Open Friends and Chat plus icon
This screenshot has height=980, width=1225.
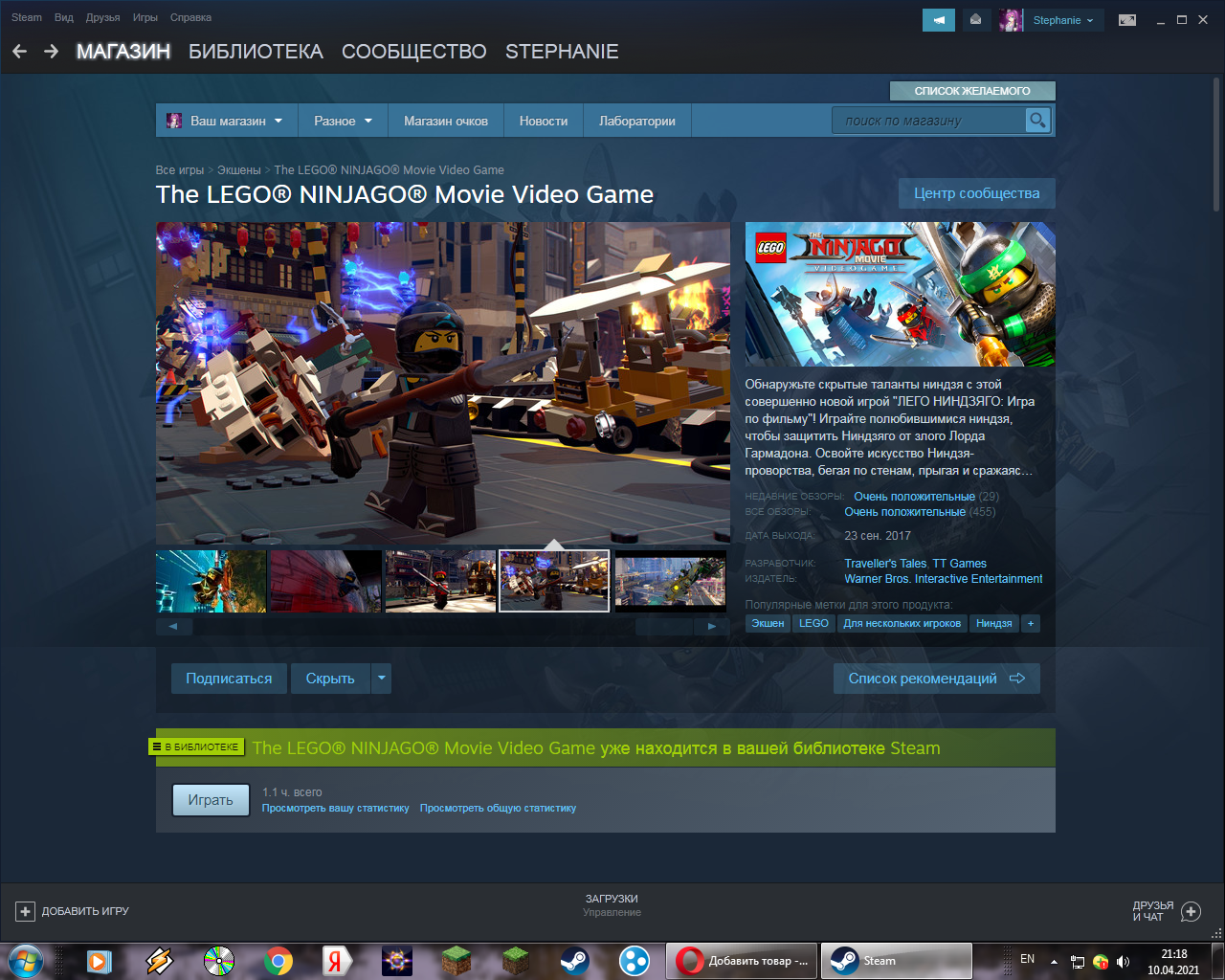pos(1191,911)
